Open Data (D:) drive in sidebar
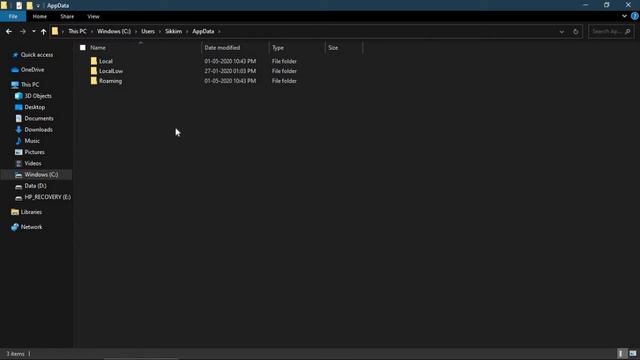 [35, 186]
